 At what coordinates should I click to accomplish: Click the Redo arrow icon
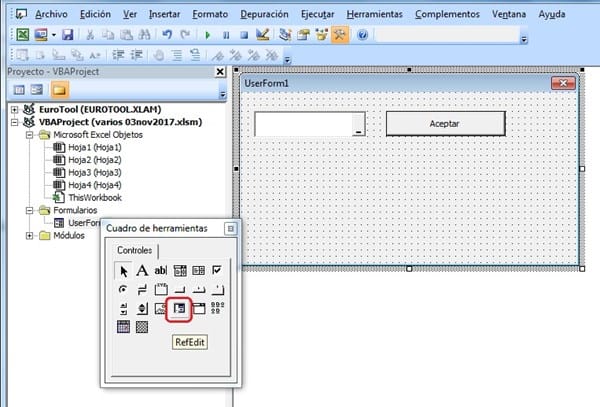coord(185,35)
